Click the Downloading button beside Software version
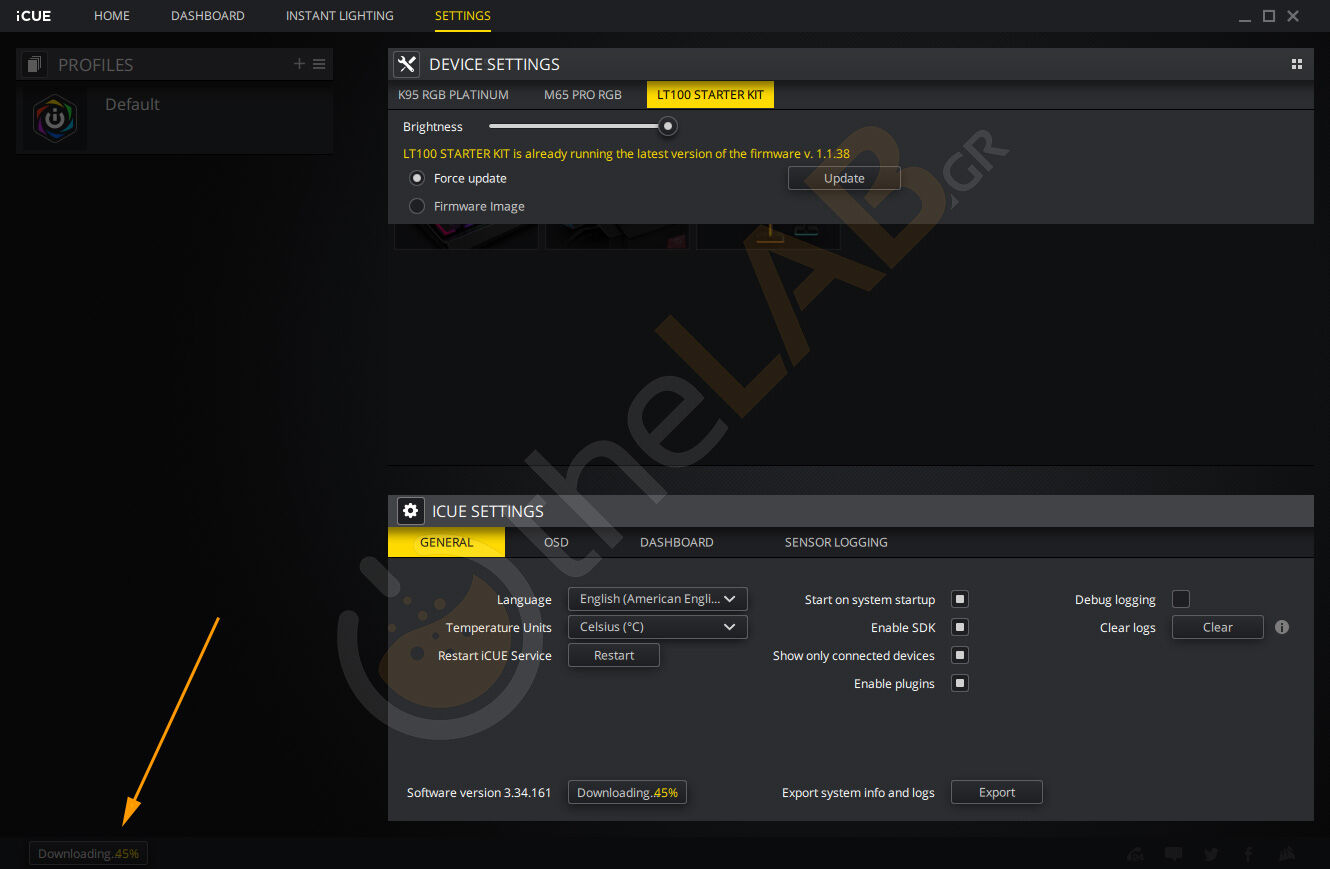Viewport: 1330px width, 869px height. (x=627, y=792)
